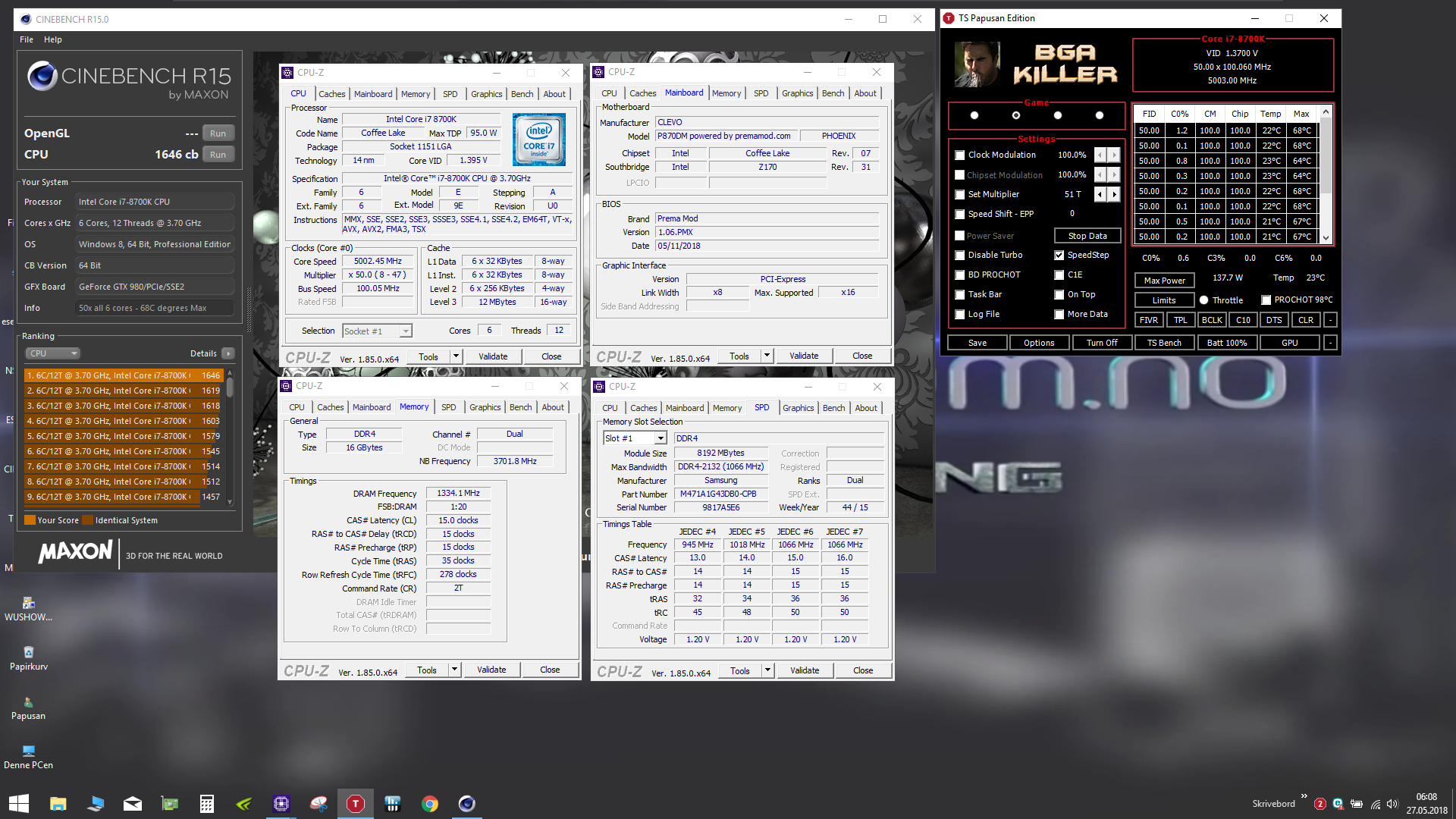
Task: Select first Game profile radio button
Action: 974,115
